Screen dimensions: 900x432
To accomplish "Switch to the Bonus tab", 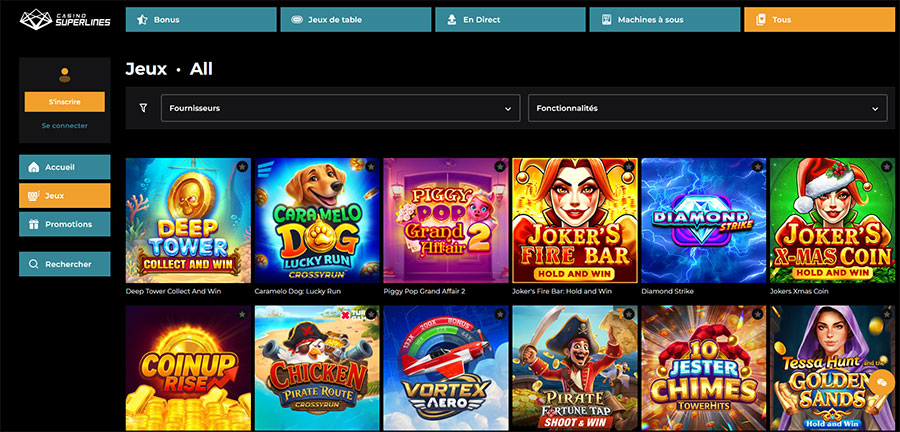I will point(201,20).
